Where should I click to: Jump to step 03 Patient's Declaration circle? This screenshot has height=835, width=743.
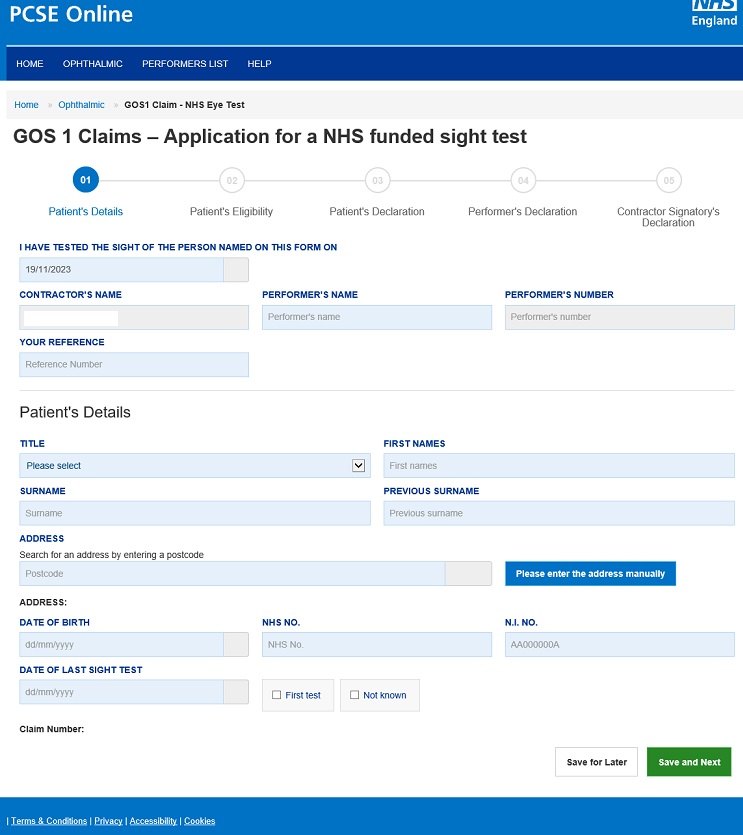click(377, 180)
